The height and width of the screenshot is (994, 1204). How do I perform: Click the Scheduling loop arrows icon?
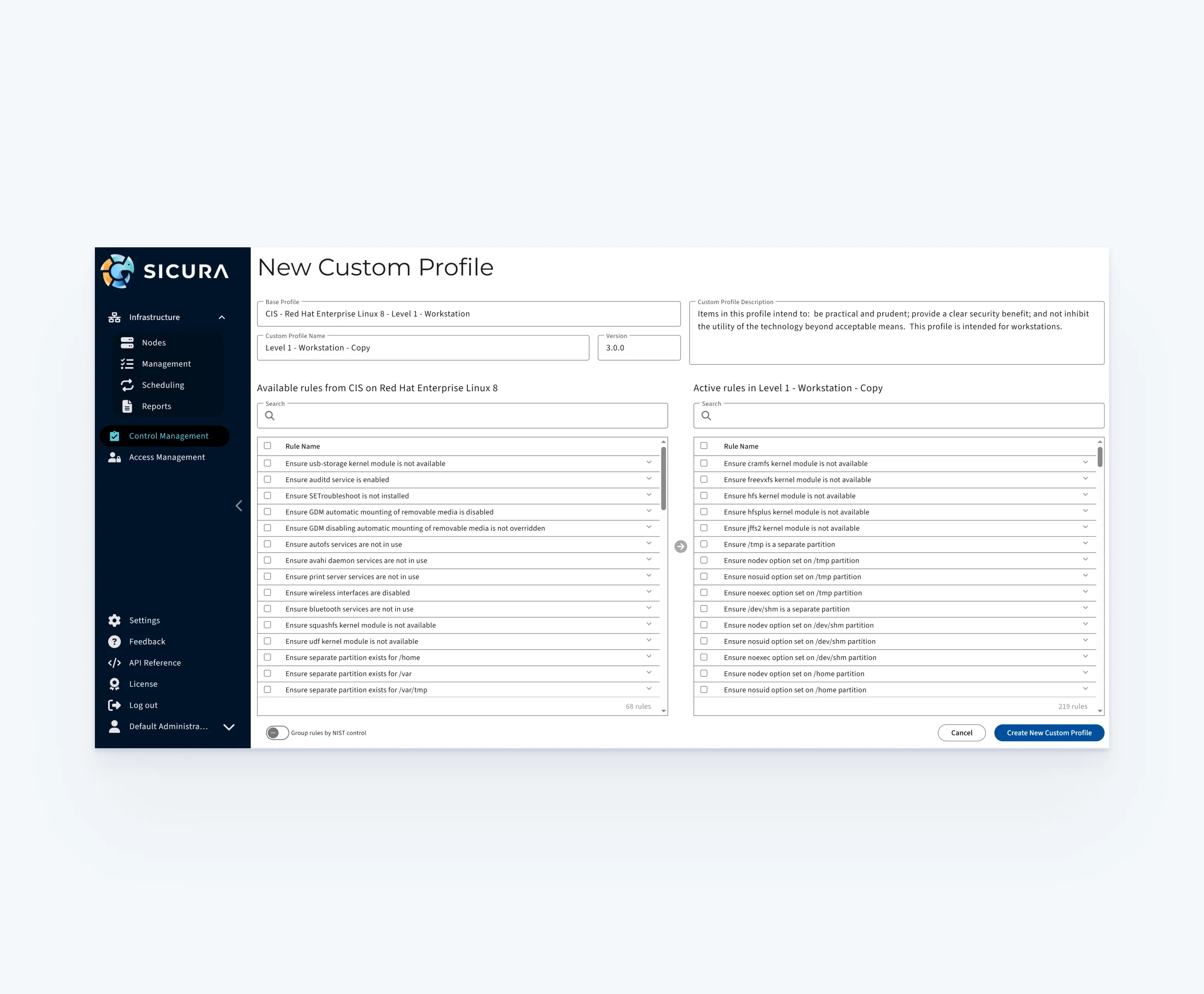[127, 385]
